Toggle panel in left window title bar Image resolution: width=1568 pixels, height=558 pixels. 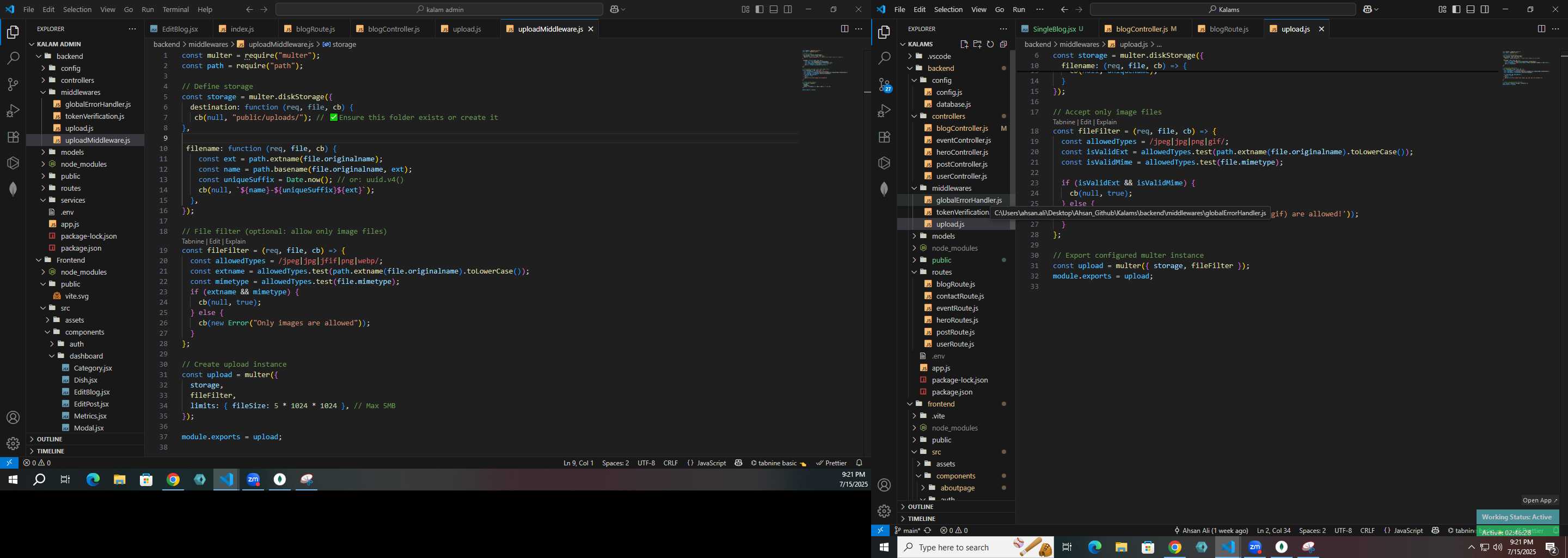774,9
